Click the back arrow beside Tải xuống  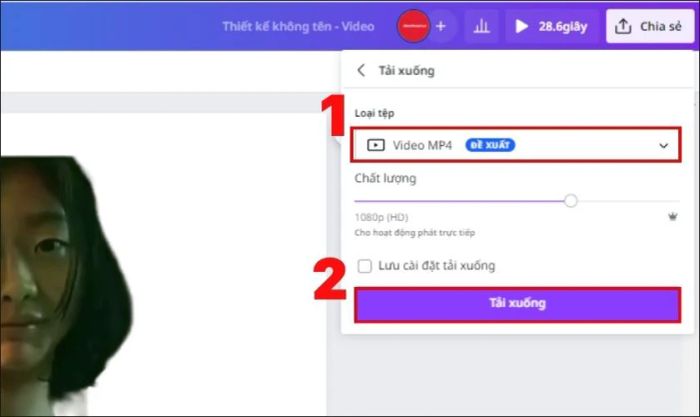361,70
